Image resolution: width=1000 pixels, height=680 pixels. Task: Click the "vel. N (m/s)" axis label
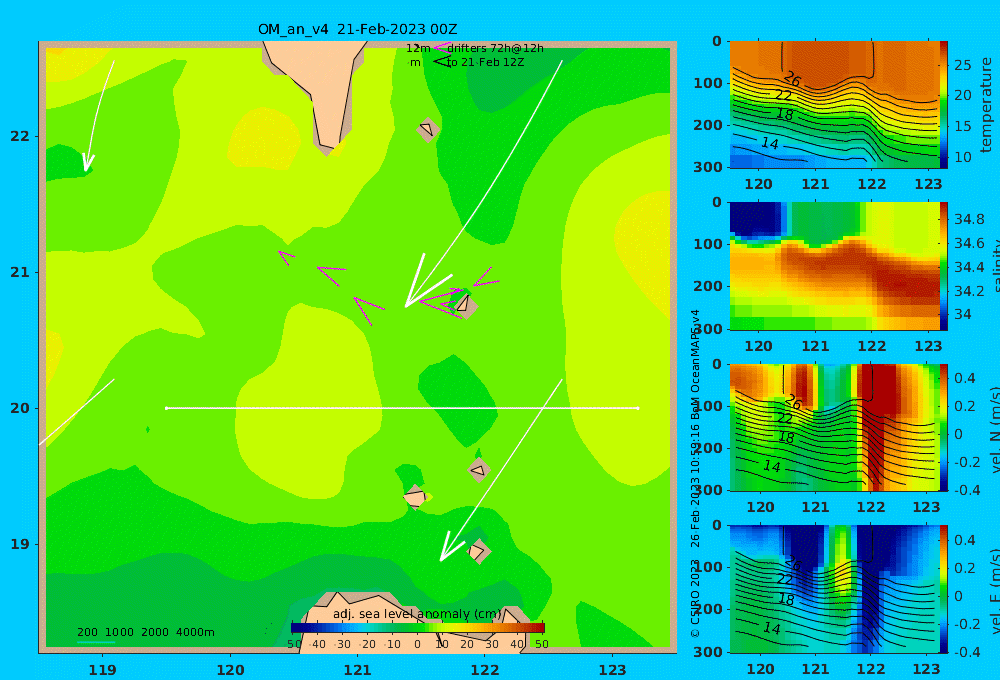coord(995,429)
